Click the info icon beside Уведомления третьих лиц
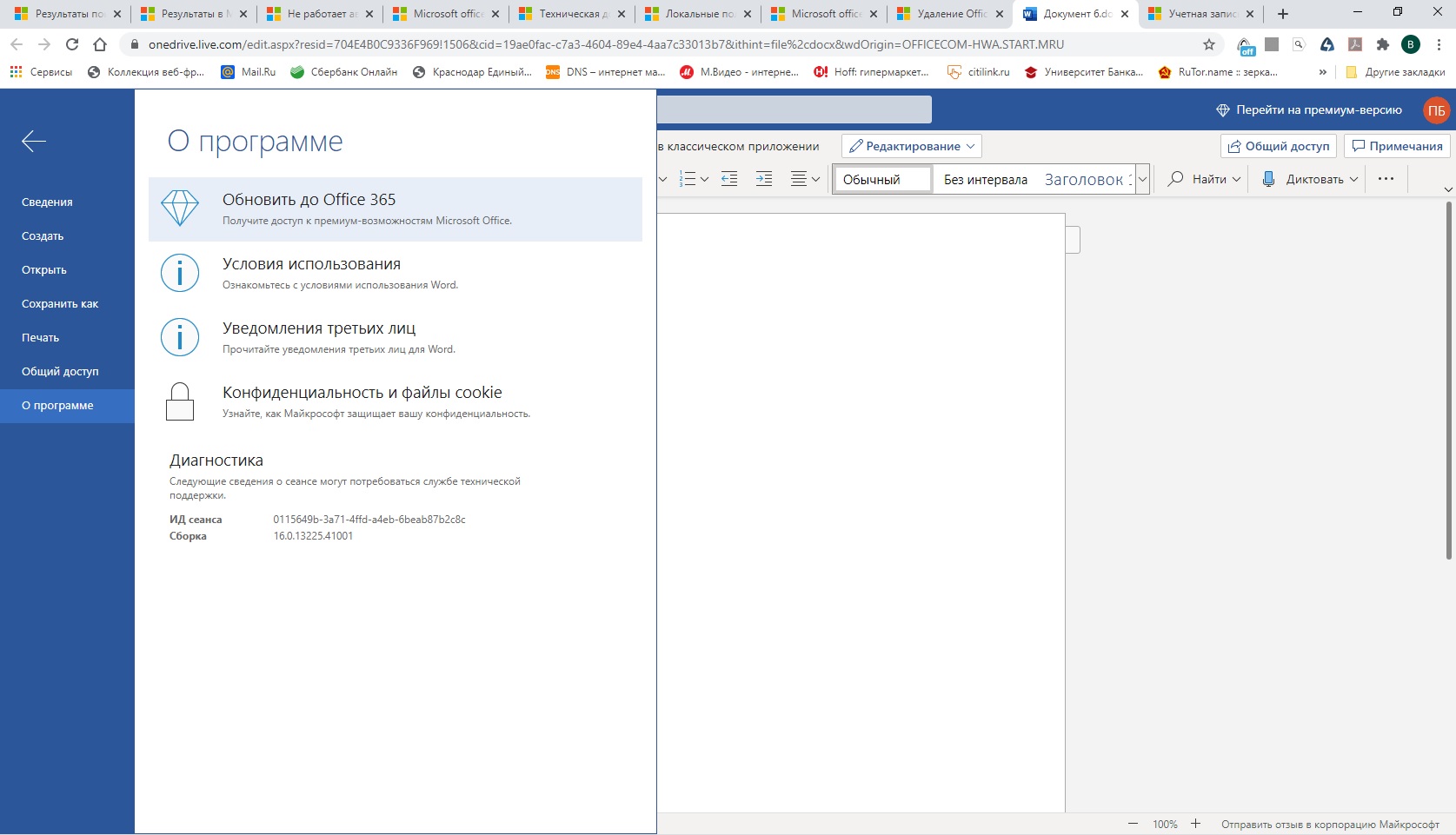Viewport: 1456px width, 835px height. [x=180, y=337]
